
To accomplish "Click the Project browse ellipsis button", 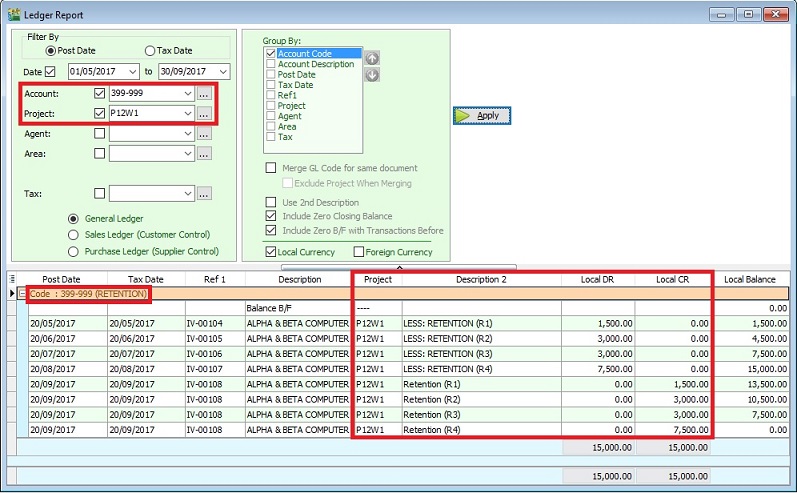I will point(204,113).
